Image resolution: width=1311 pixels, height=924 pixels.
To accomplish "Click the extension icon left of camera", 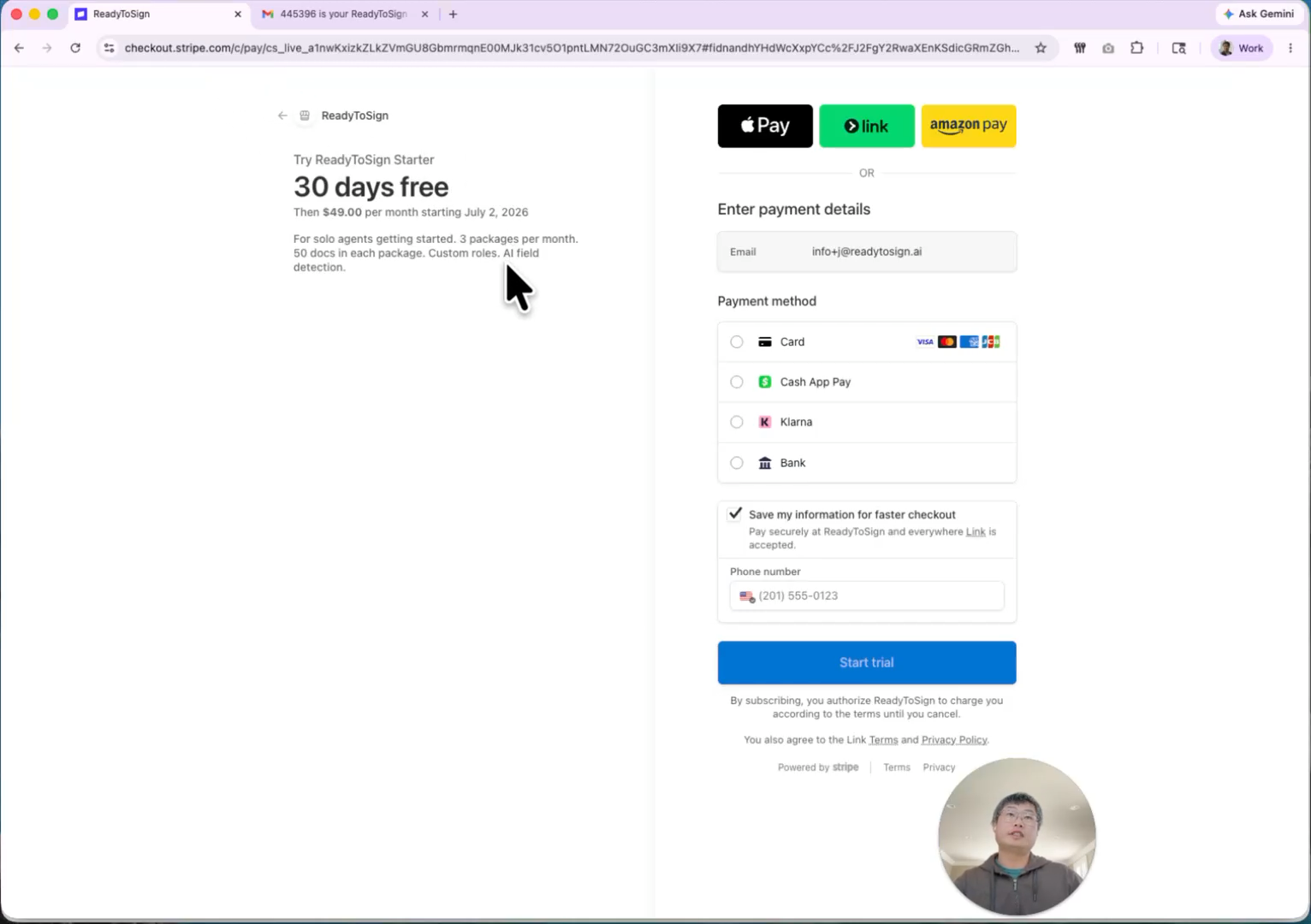I will pos(1080,48).
